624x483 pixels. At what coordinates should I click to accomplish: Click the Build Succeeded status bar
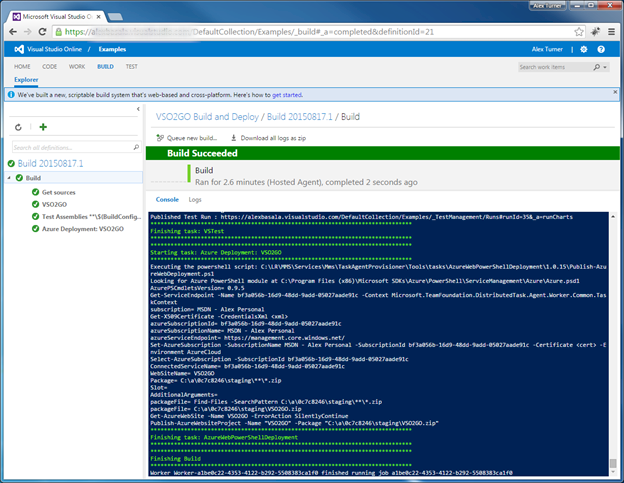[x=383, y=153]
